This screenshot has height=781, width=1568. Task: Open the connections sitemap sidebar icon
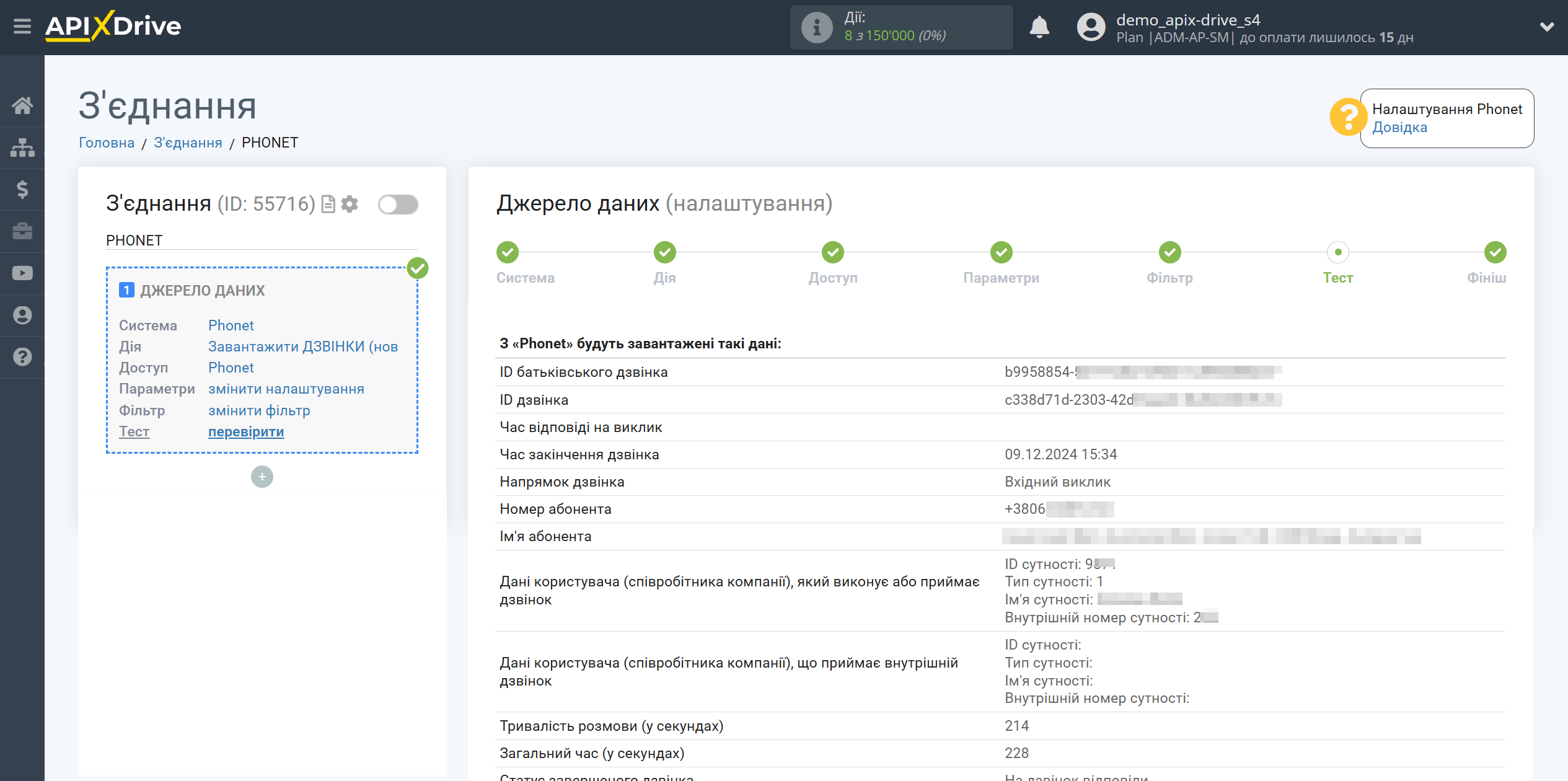coord(22,148)
